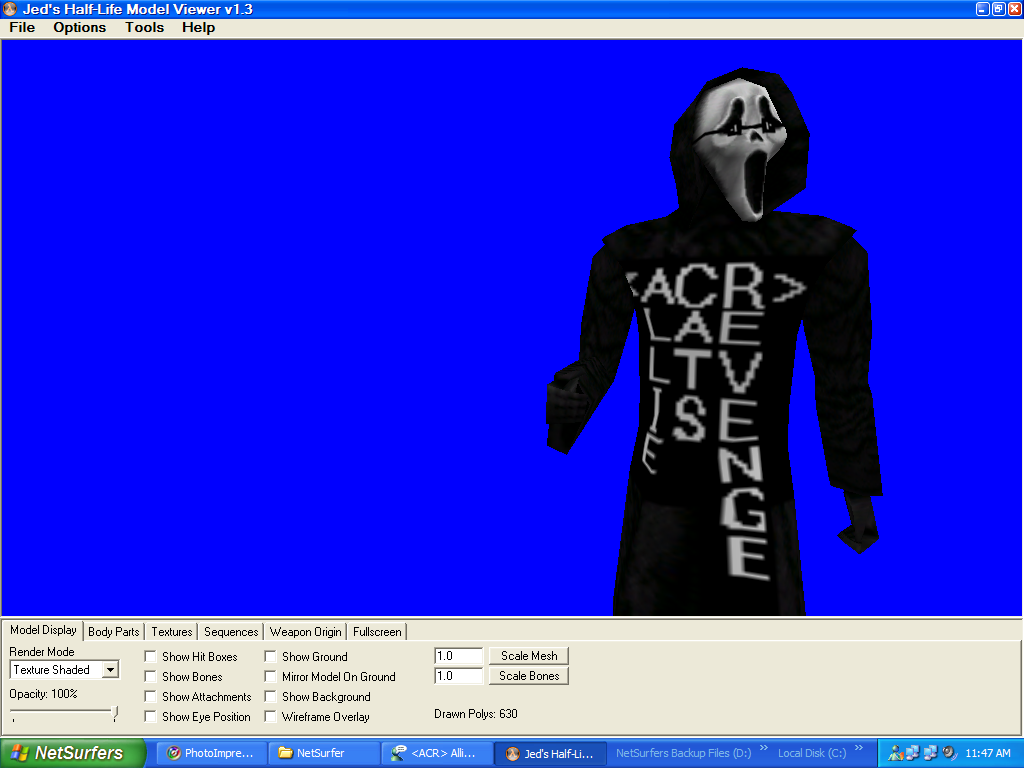The image size is (1024, 768).
Task: Open Local Disk (C:) toolbar
Action: point(812,753)
